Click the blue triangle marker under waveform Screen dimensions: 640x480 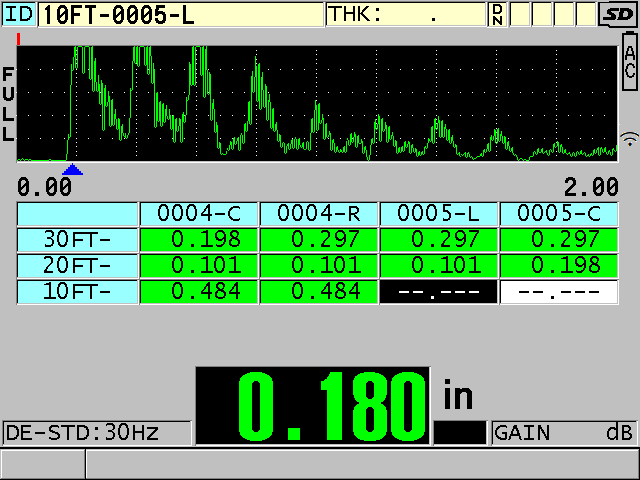72,170
